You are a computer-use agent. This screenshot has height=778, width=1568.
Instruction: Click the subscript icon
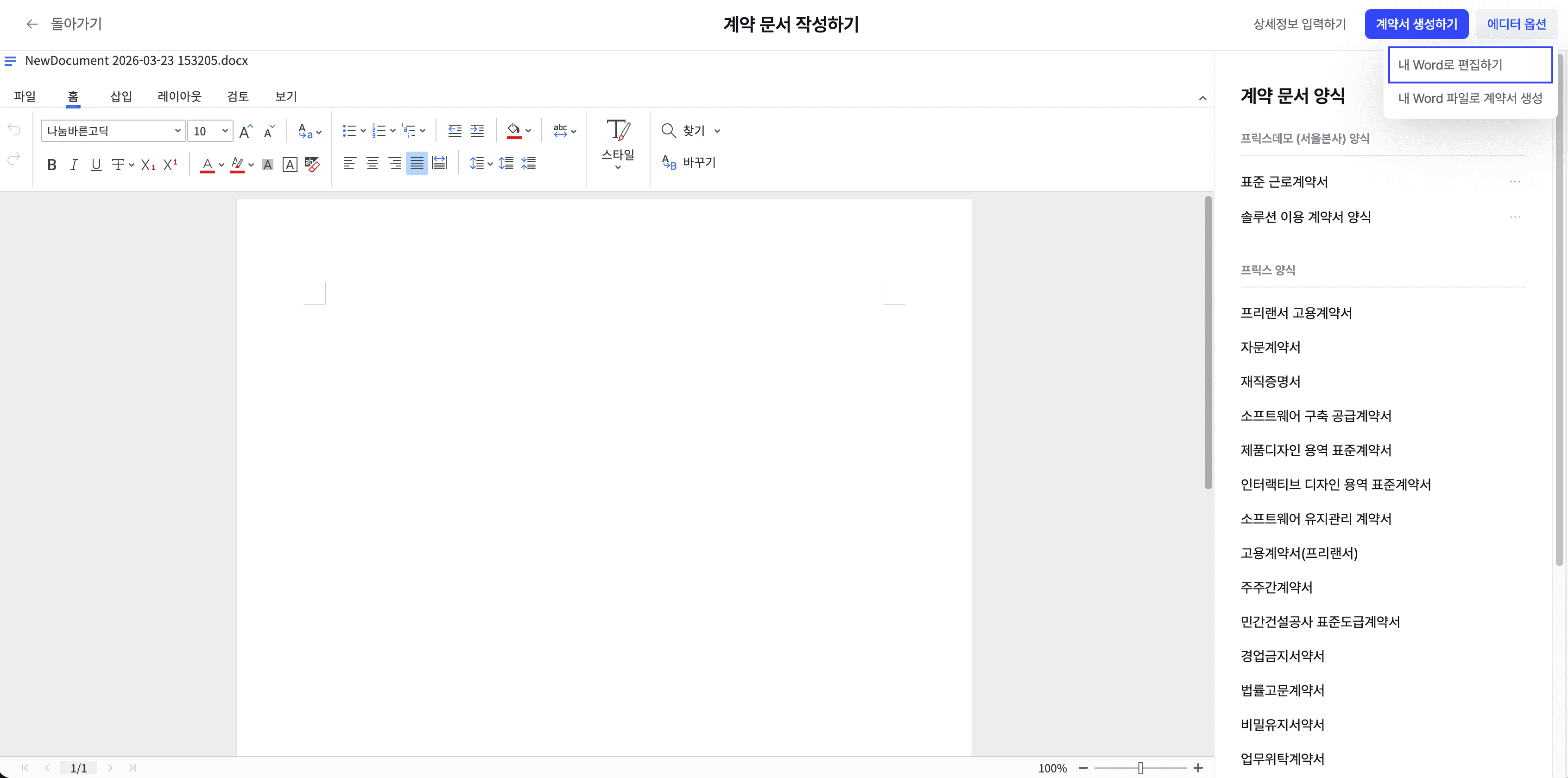click(147, 165)
